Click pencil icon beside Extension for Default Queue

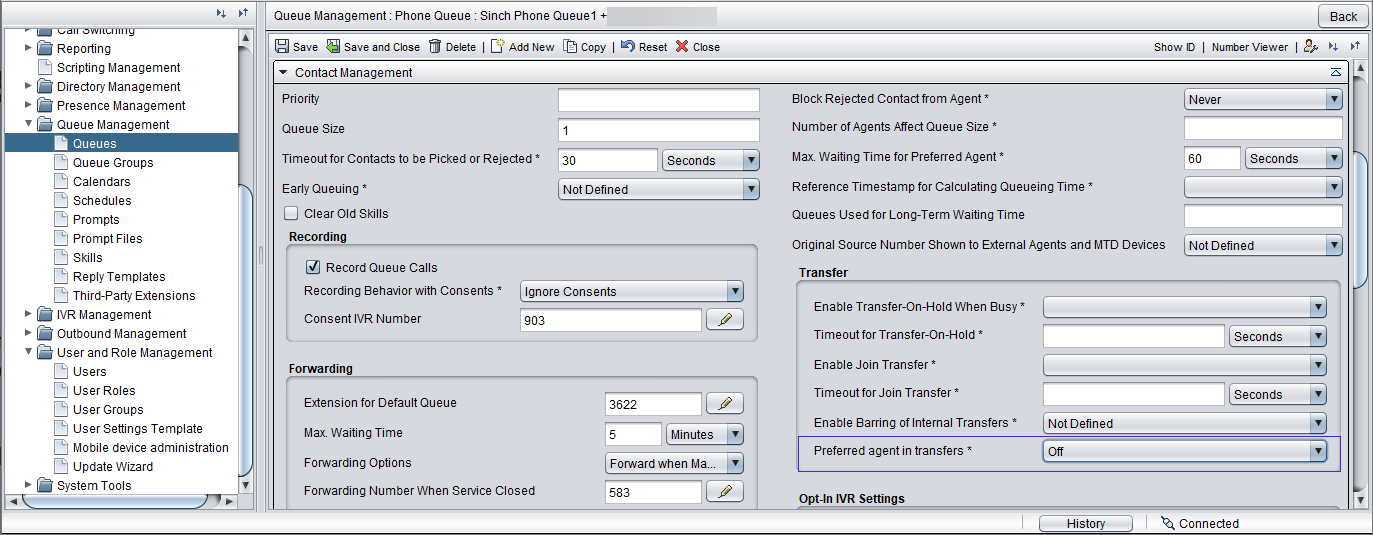726,403
